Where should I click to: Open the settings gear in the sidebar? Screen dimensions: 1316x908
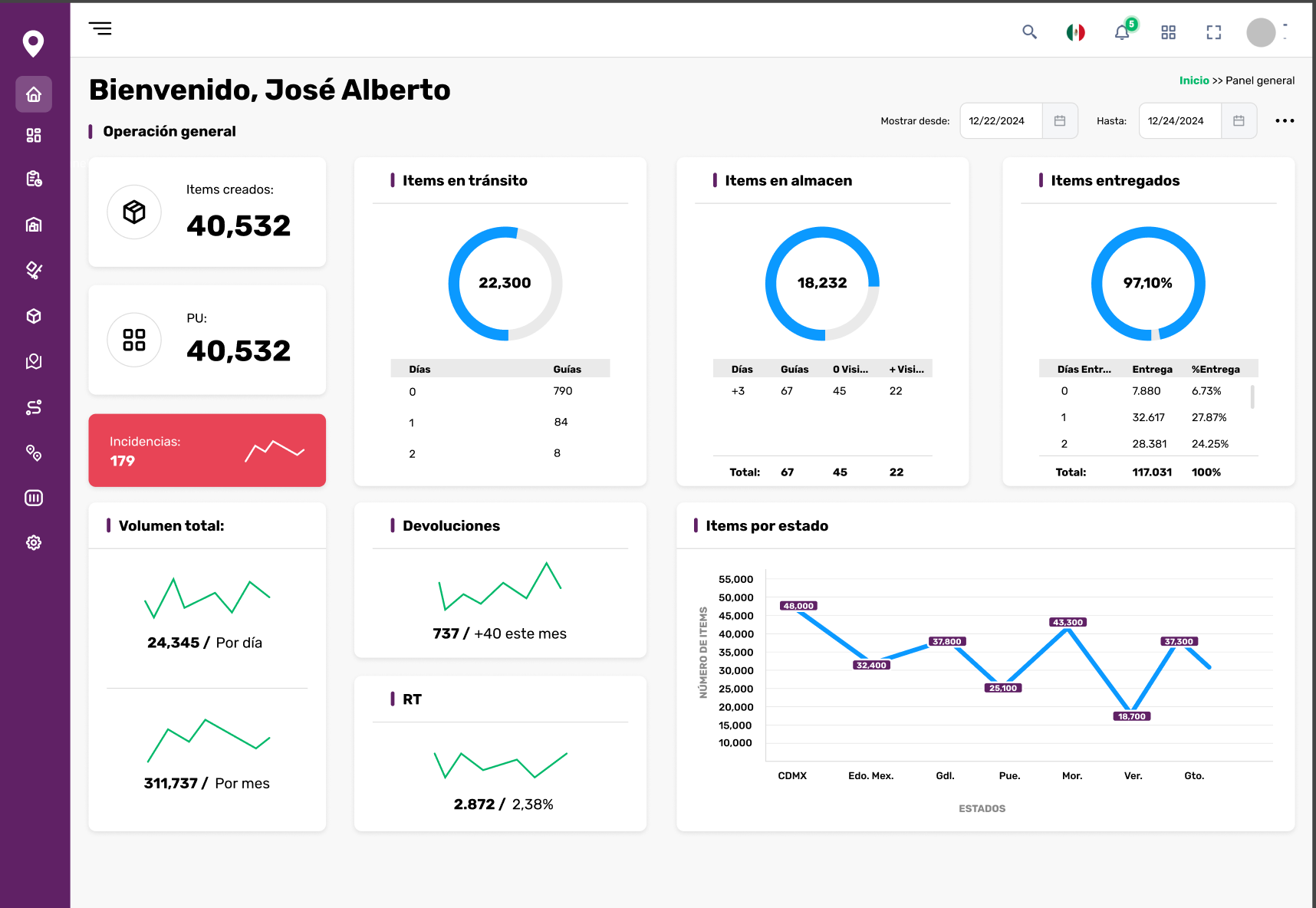[34, 543]
